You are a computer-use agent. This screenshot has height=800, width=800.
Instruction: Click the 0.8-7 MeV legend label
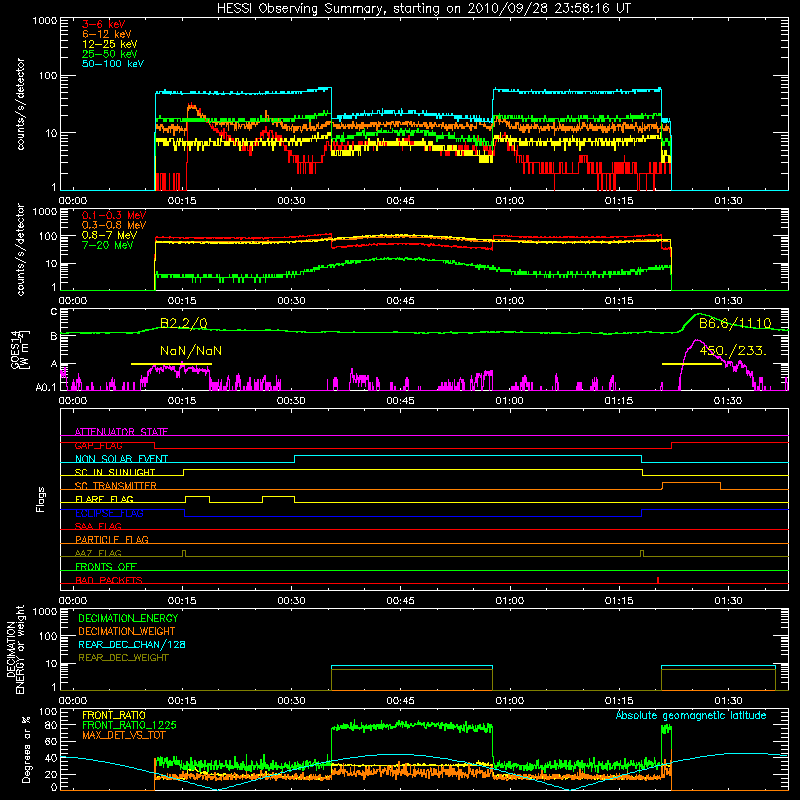tap(109, 235)
